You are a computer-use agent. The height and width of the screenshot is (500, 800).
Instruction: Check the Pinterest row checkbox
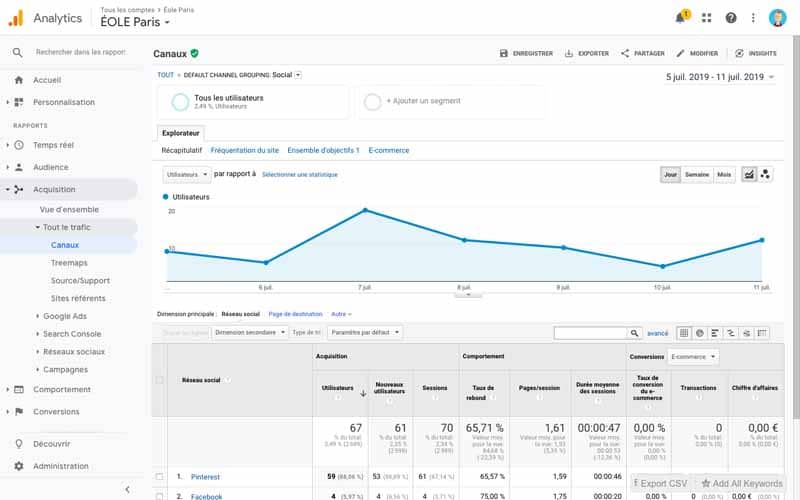(160, 477)
